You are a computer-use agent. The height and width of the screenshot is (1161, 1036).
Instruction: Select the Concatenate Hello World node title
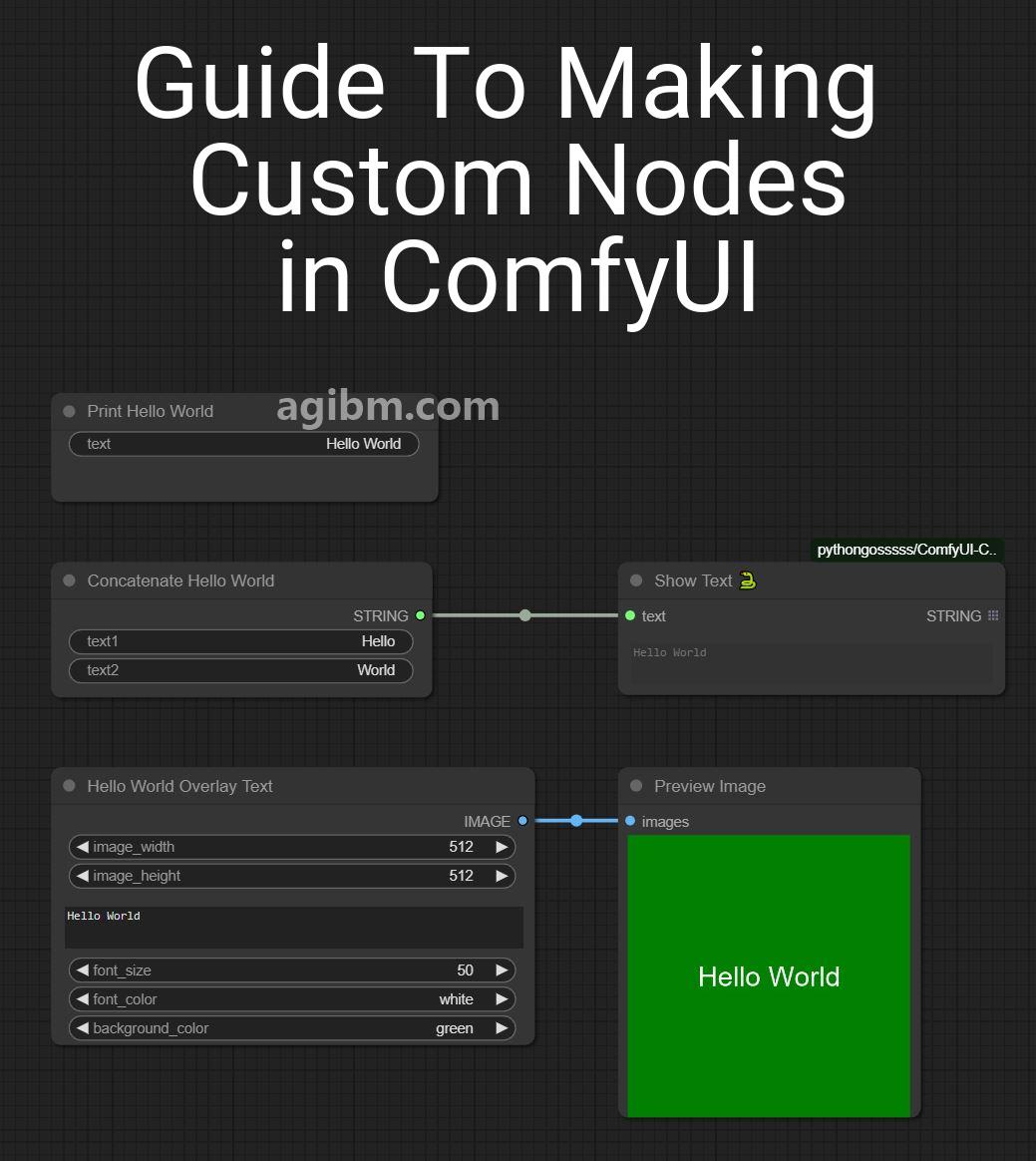pos(180,580)
